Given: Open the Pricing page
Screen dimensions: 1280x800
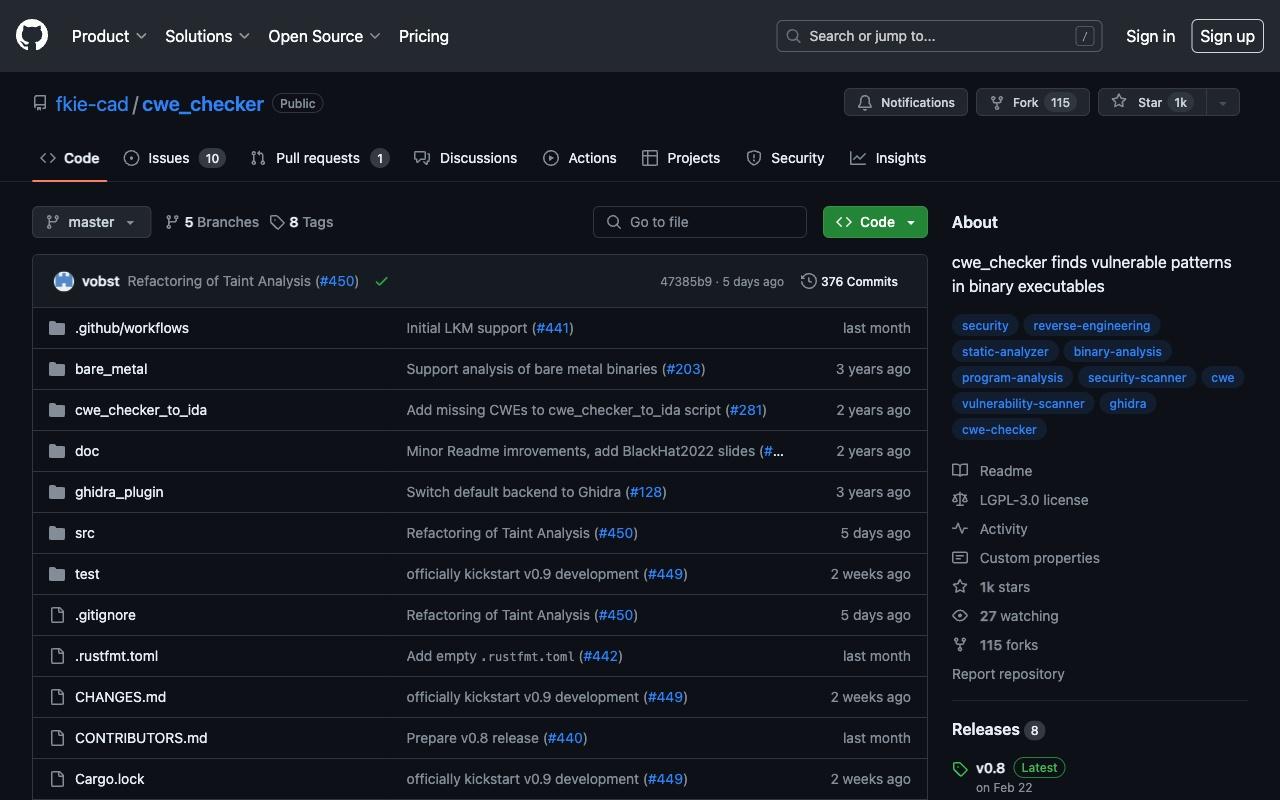Looking at the screenshot, I should click(x=424, y=36).
